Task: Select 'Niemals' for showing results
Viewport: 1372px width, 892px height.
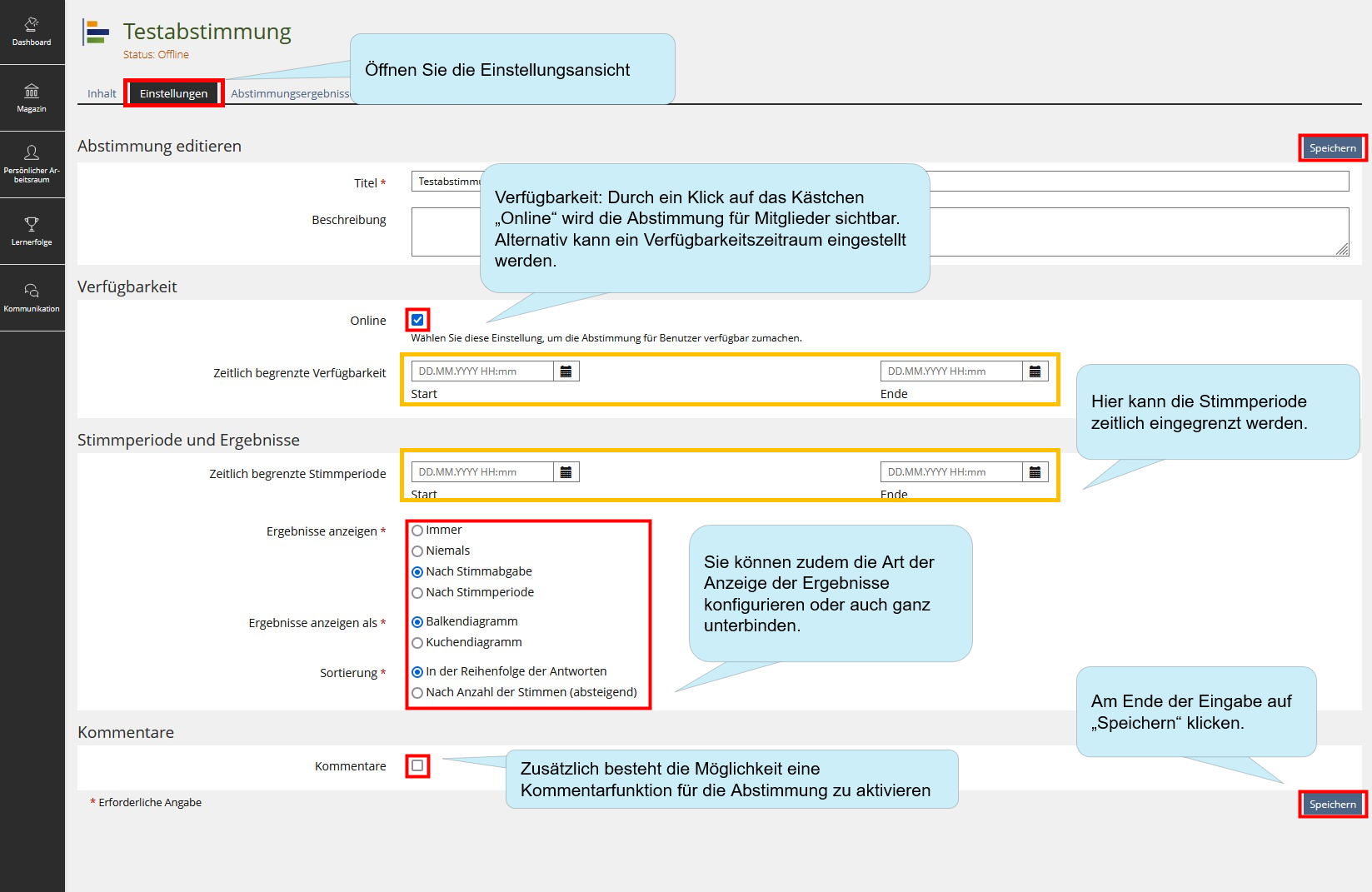Action: click(x=417, y=551)
